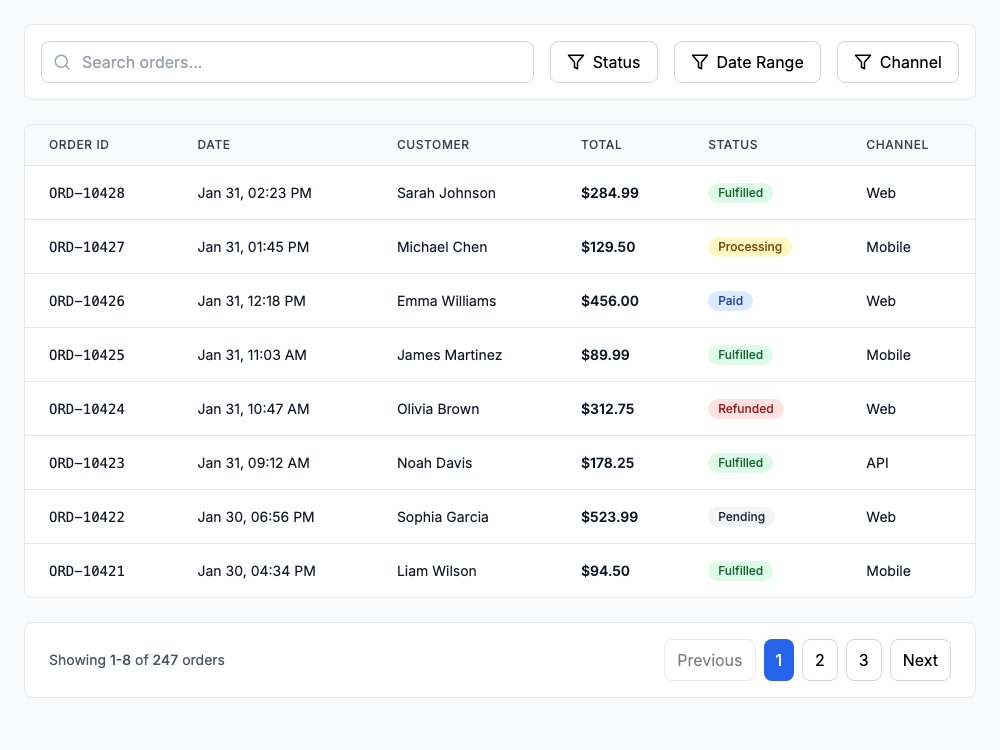Viewport: 1000px width, 750px height.
Task: Click the funnel icon on Status filter
Action: [576, 62]
